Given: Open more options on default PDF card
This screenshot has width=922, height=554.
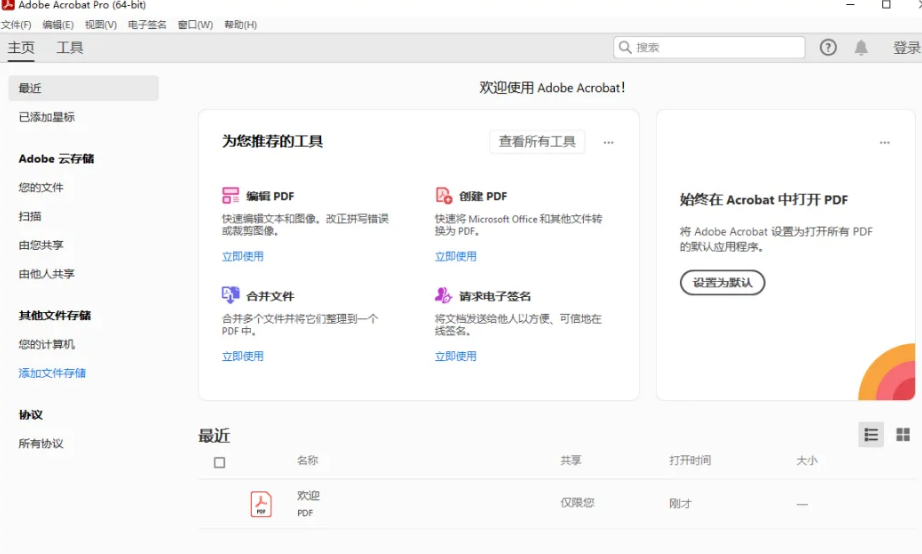Looking at the screenshot, I should (884, 142).
